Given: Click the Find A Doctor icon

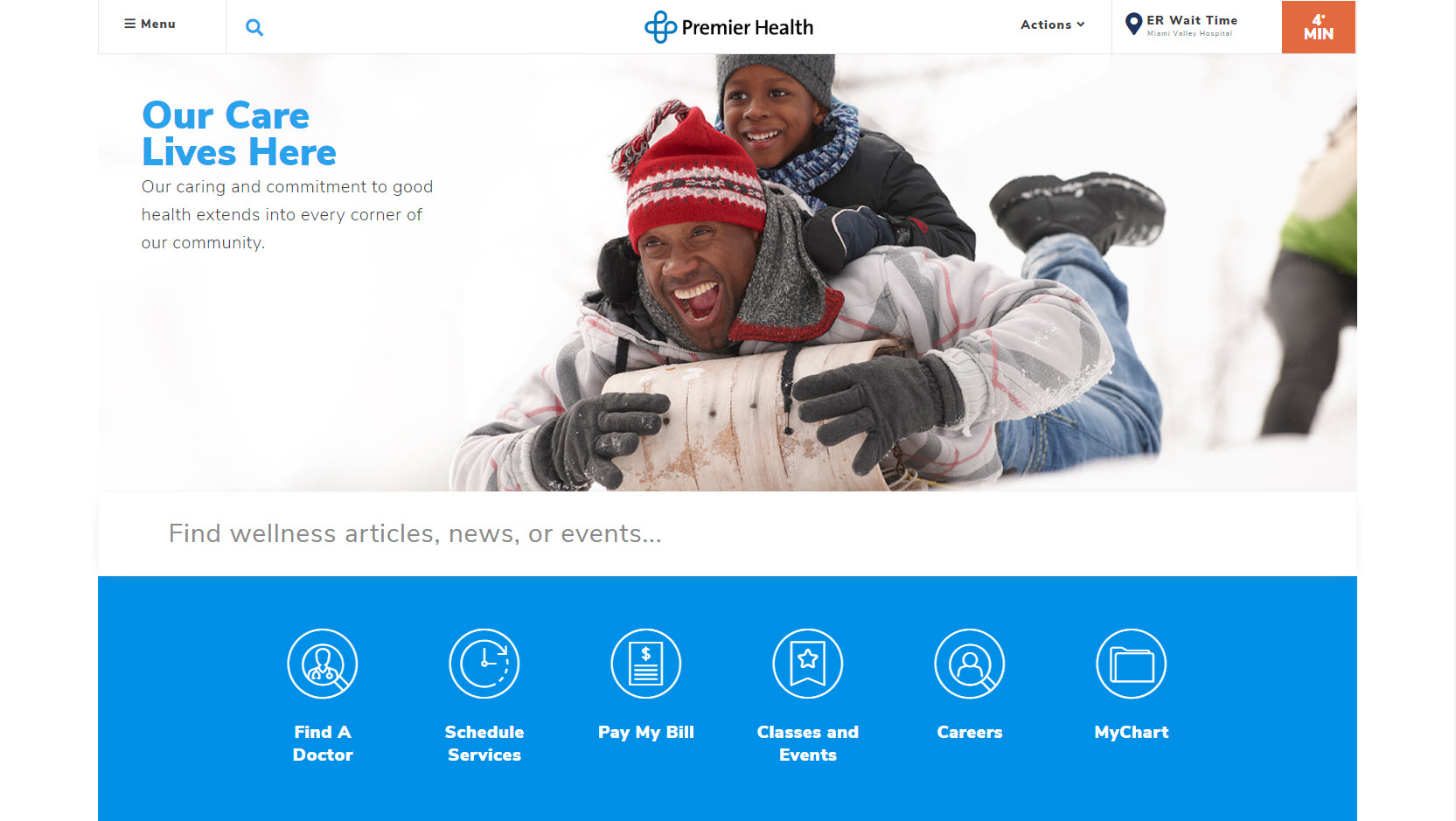Looking at the screenshot, I should tap(323, 664).
